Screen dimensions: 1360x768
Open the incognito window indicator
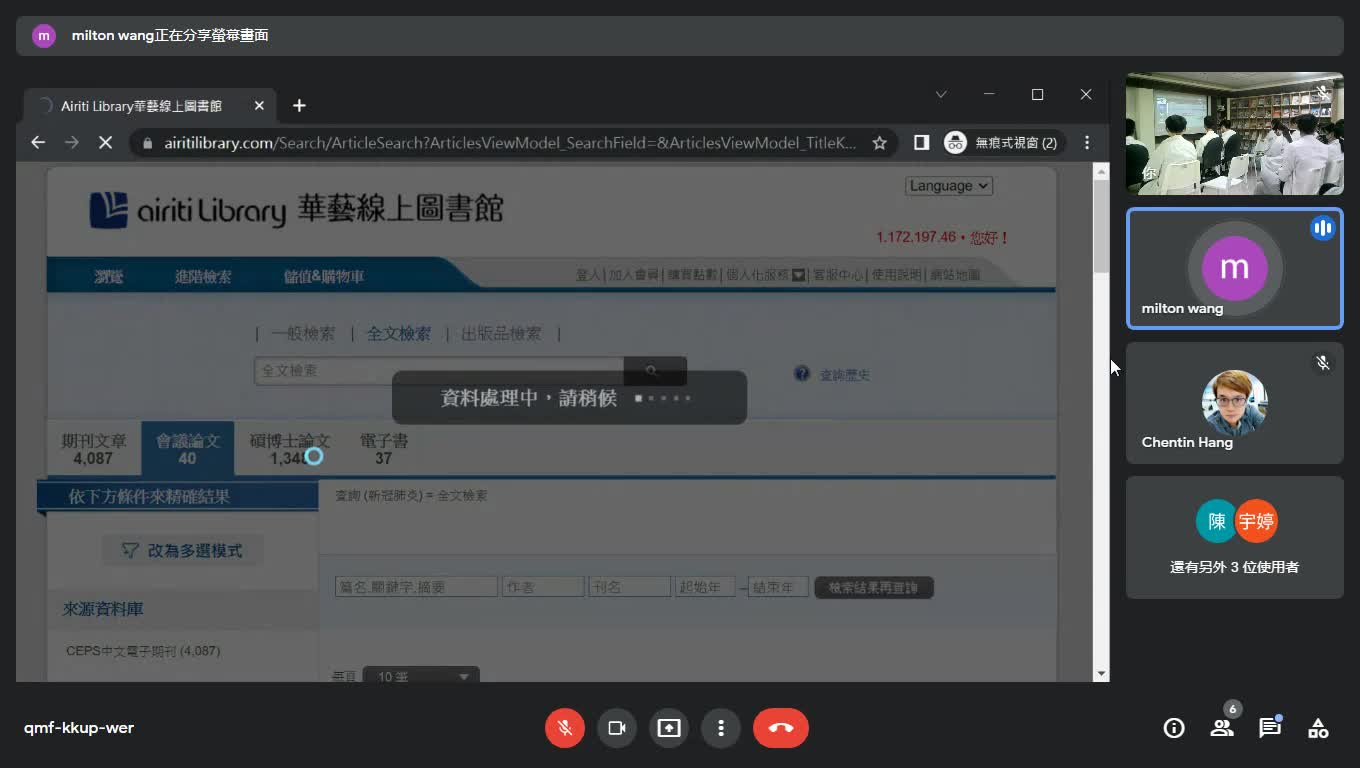coord(1001,143)
